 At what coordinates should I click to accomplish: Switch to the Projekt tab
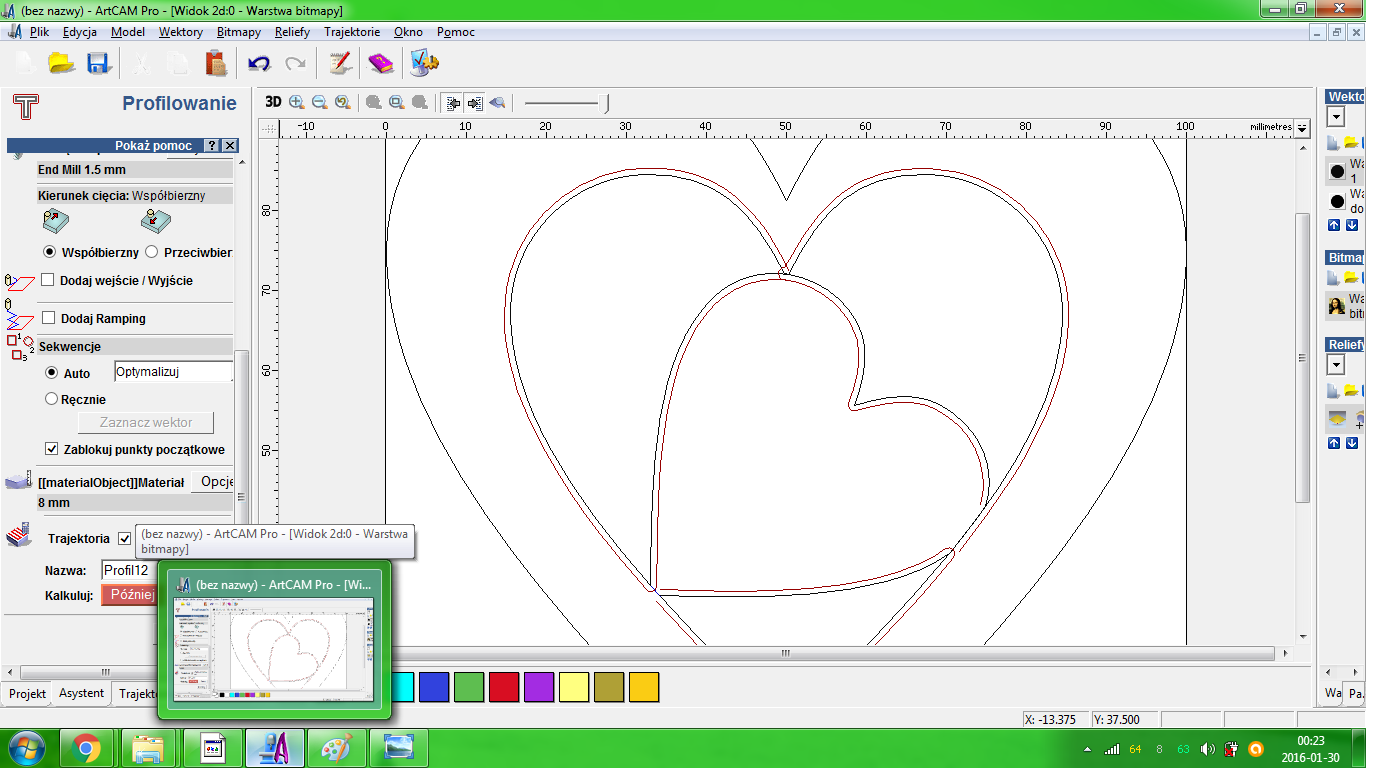click(27, 693)
